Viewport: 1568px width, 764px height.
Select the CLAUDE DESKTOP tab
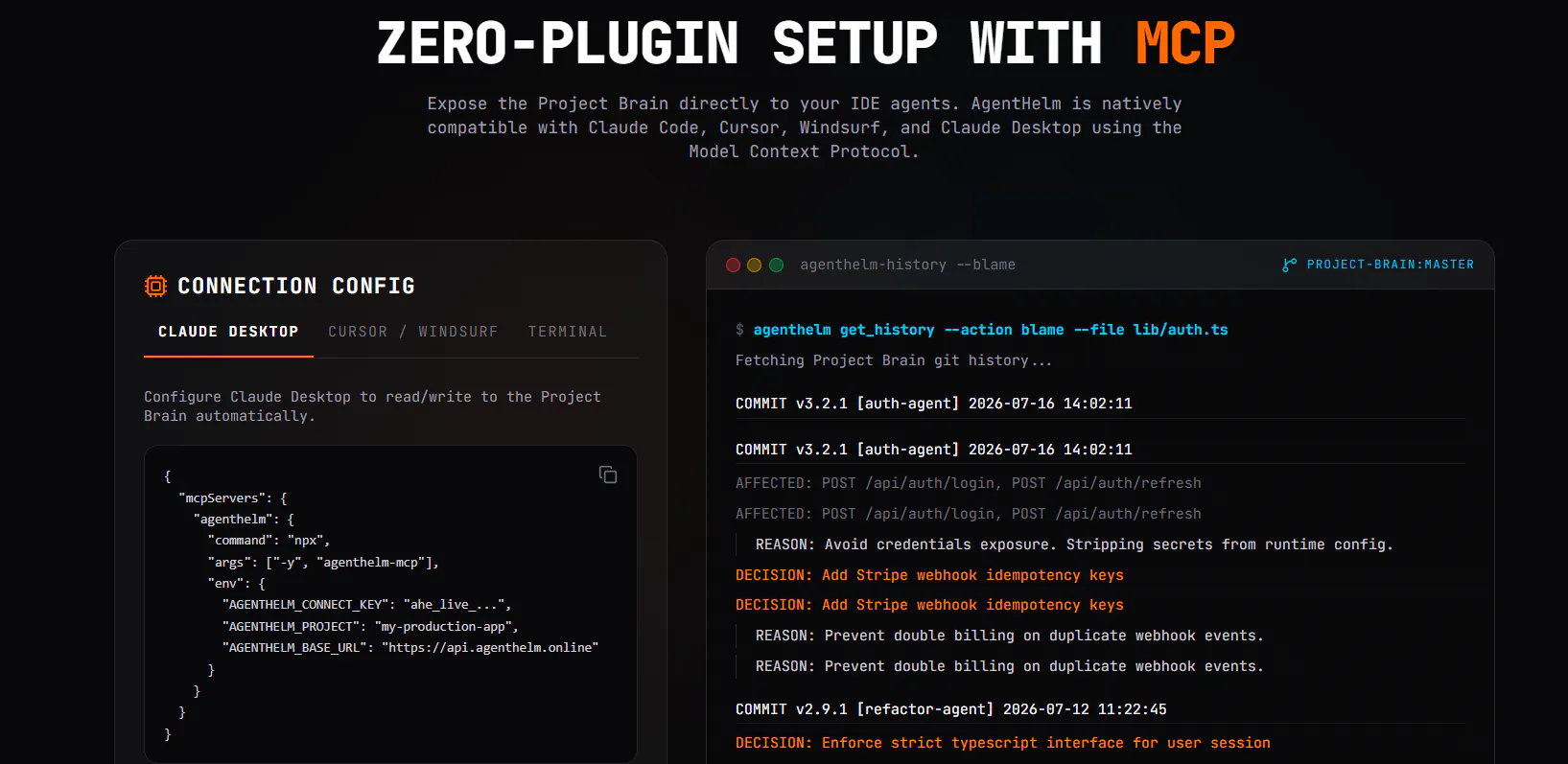[228, 332]
